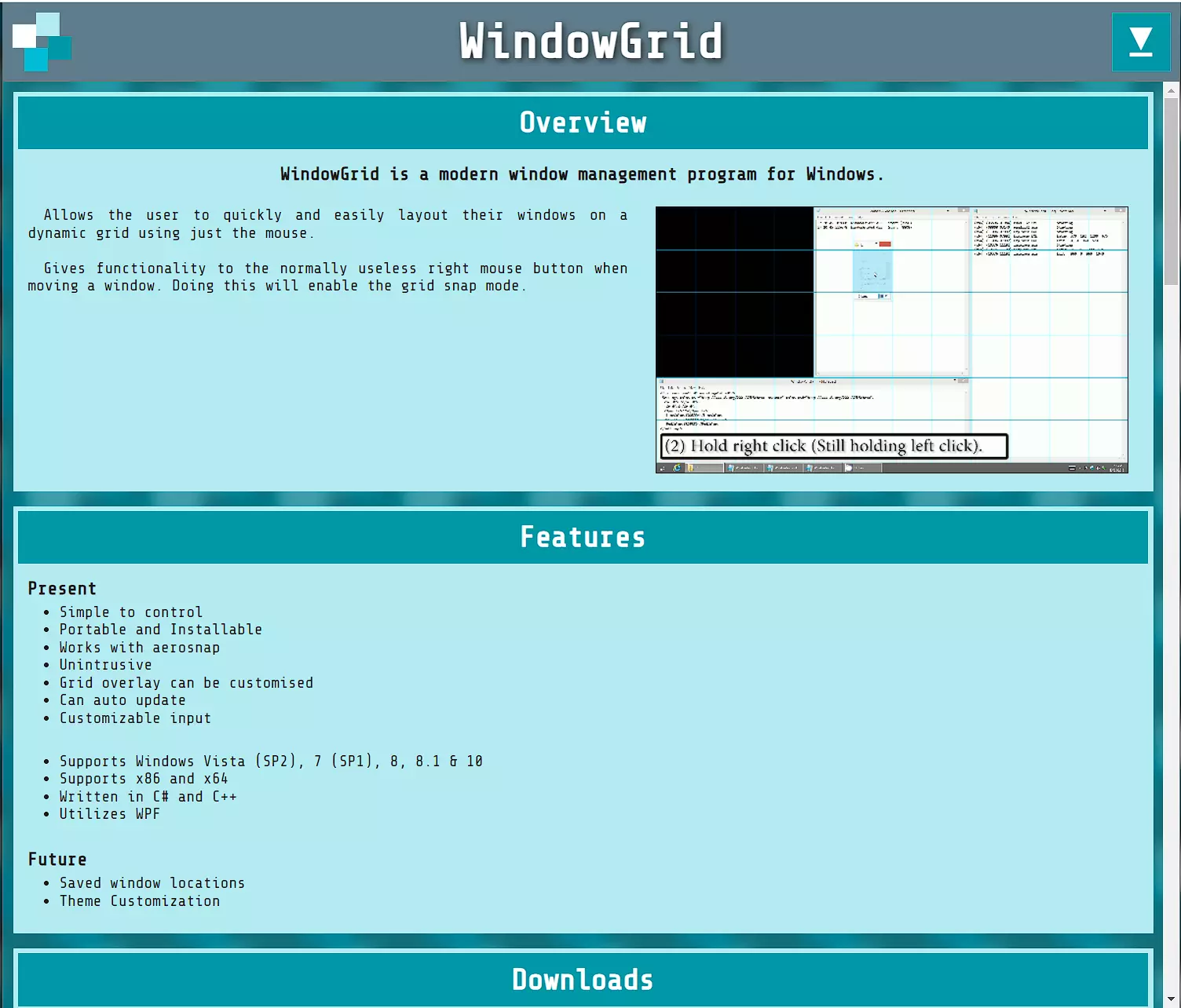Screen dimensions: 1181x1008
Task: Click the WindowGrid page title
Action: click(x=590, y=42)
